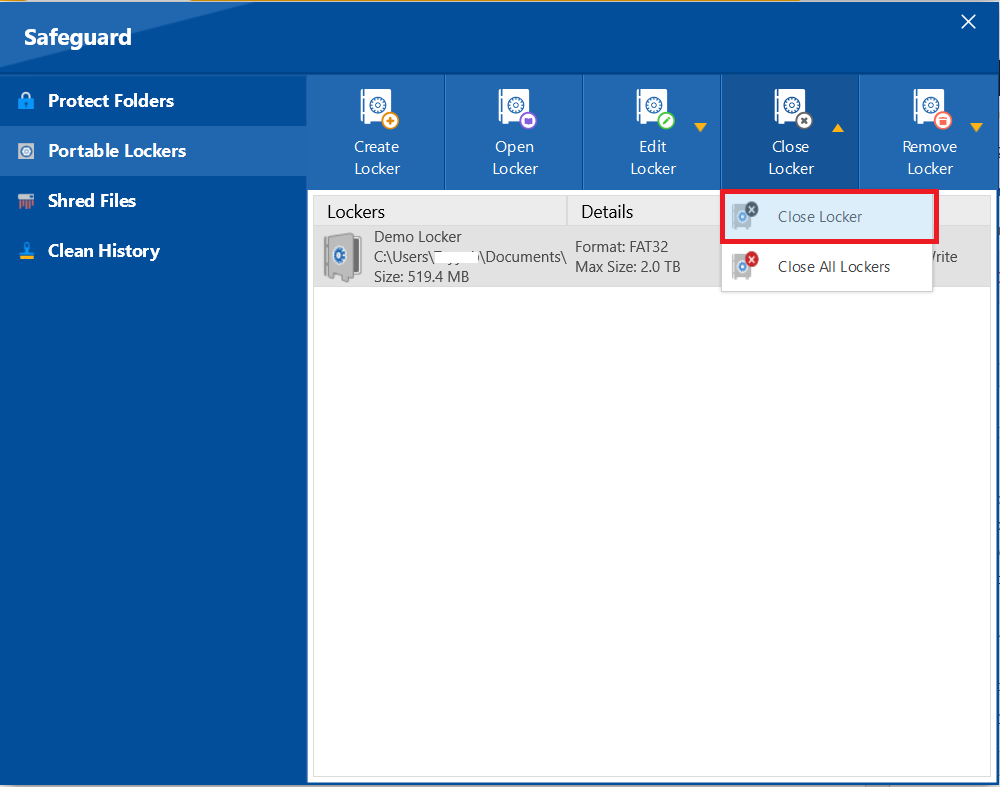Click the brush icon for Clean History
Image resolution: width=1000 pixels, height=787 pixels.
[26, 251]
